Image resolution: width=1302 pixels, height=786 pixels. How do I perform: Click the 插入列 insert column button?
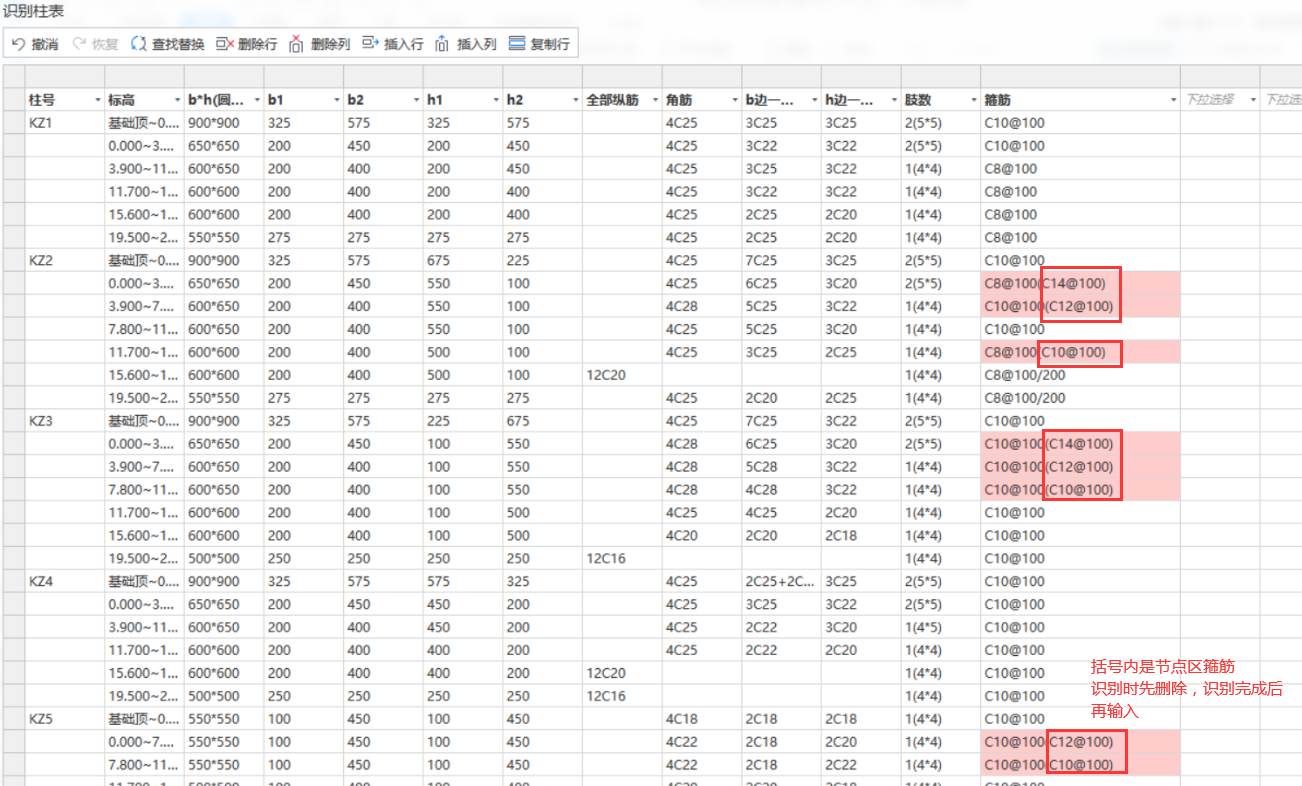pos(465,44)
